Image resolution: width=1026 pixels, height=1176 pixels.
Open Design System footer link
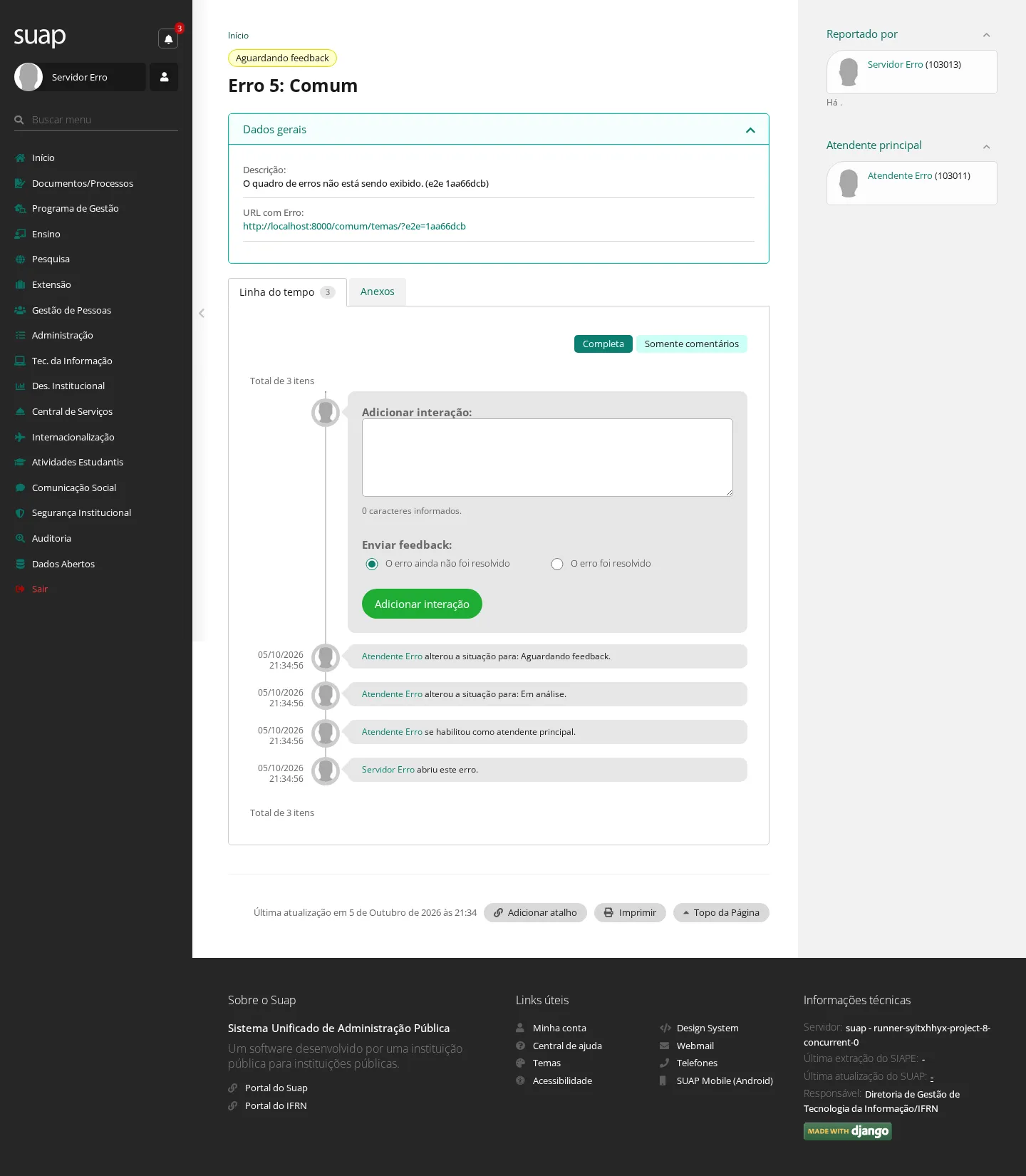coord(708,1028)
